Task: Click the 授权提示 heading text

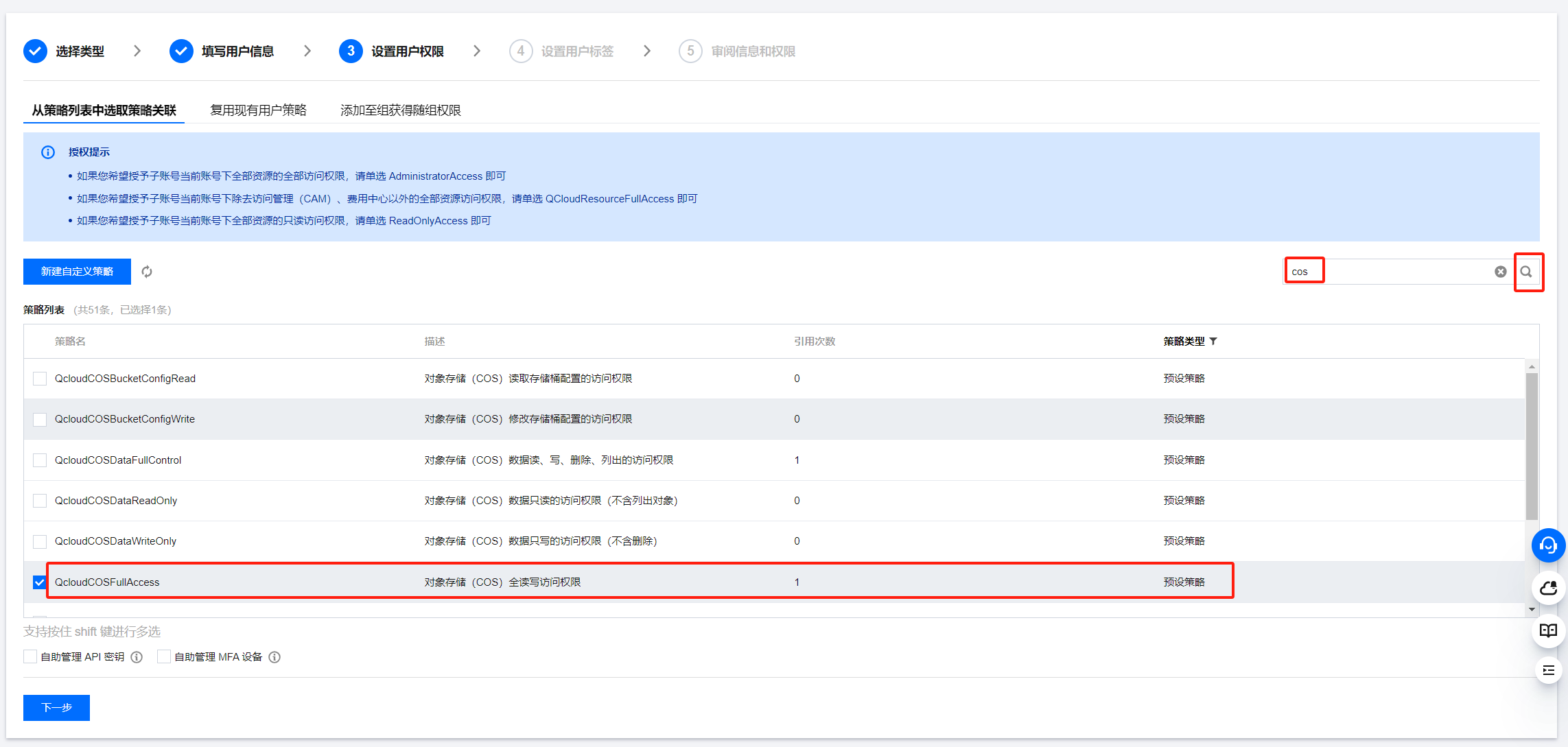Action: [89, 152]
